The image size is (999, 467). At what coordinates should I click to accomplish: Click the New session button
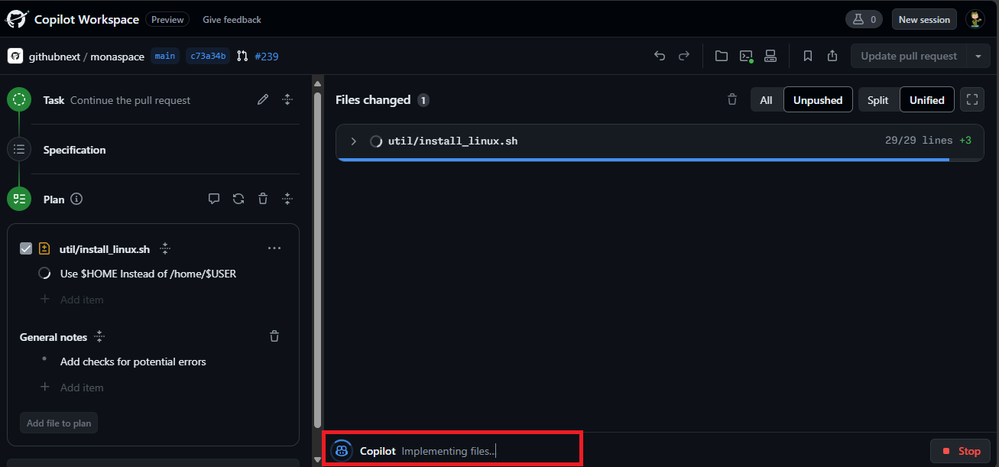coord(924,19)
